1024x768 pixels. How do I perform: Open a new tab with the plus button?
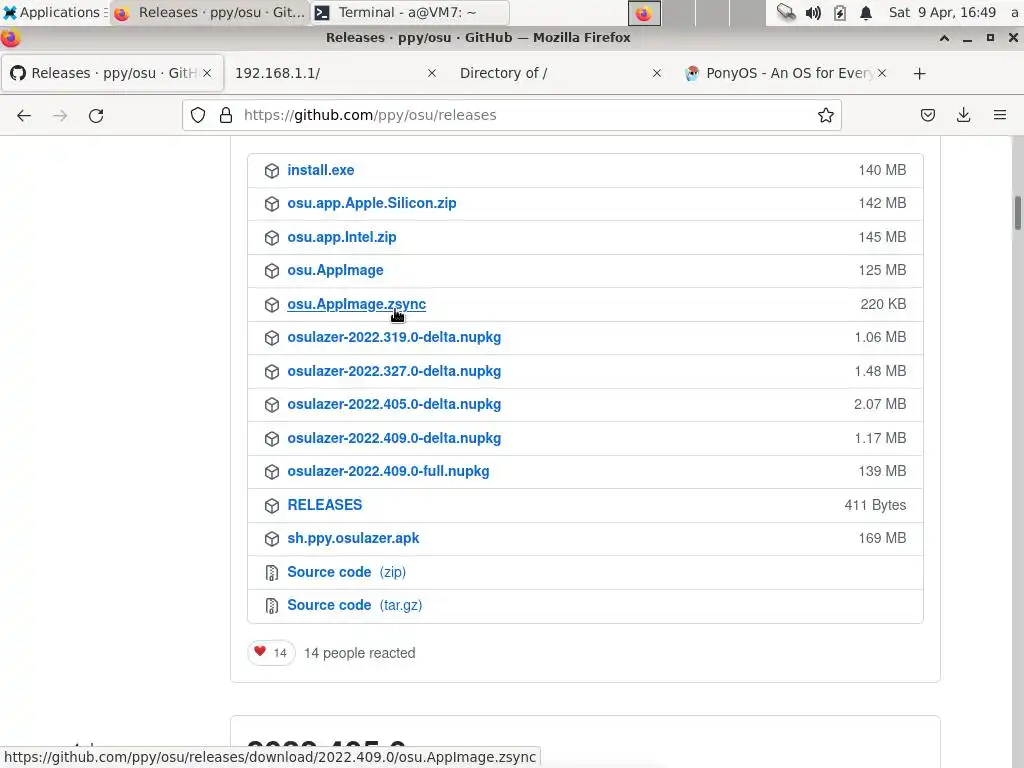tap(920, 74)
